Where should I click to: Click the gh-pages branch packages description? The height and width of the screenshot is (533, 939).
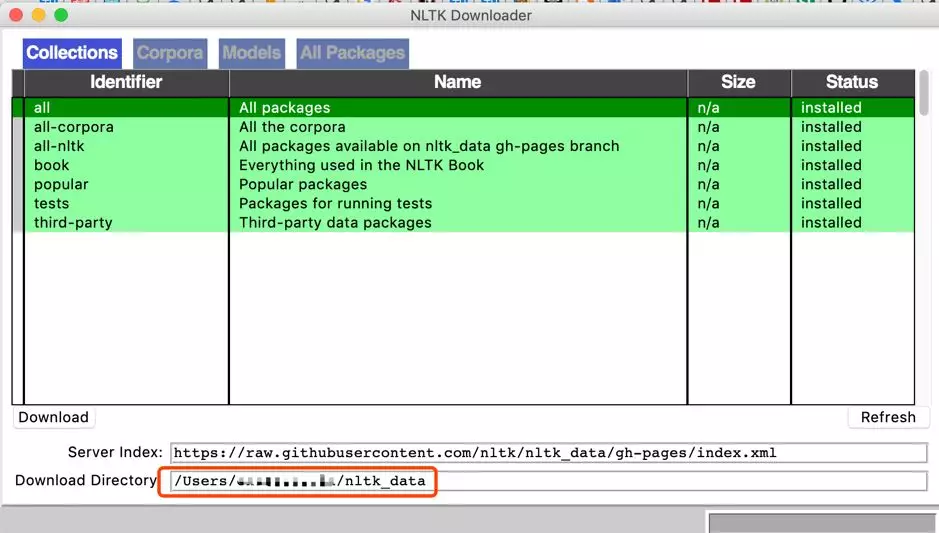[x=429, y=146]
